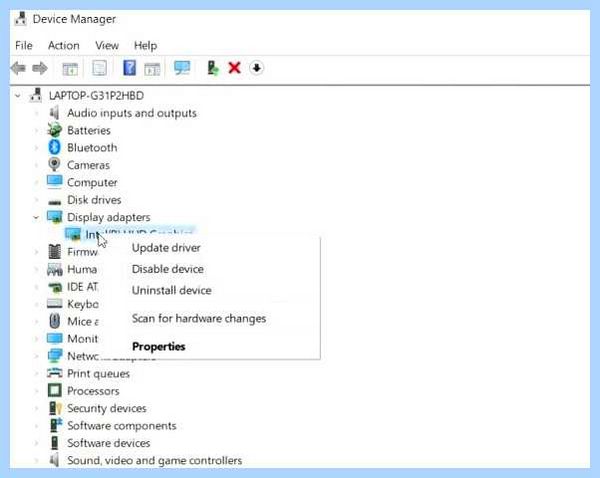Expand the Cameras category arrow
The height and width of the screenshot is (478, 600).
(37, 165)
